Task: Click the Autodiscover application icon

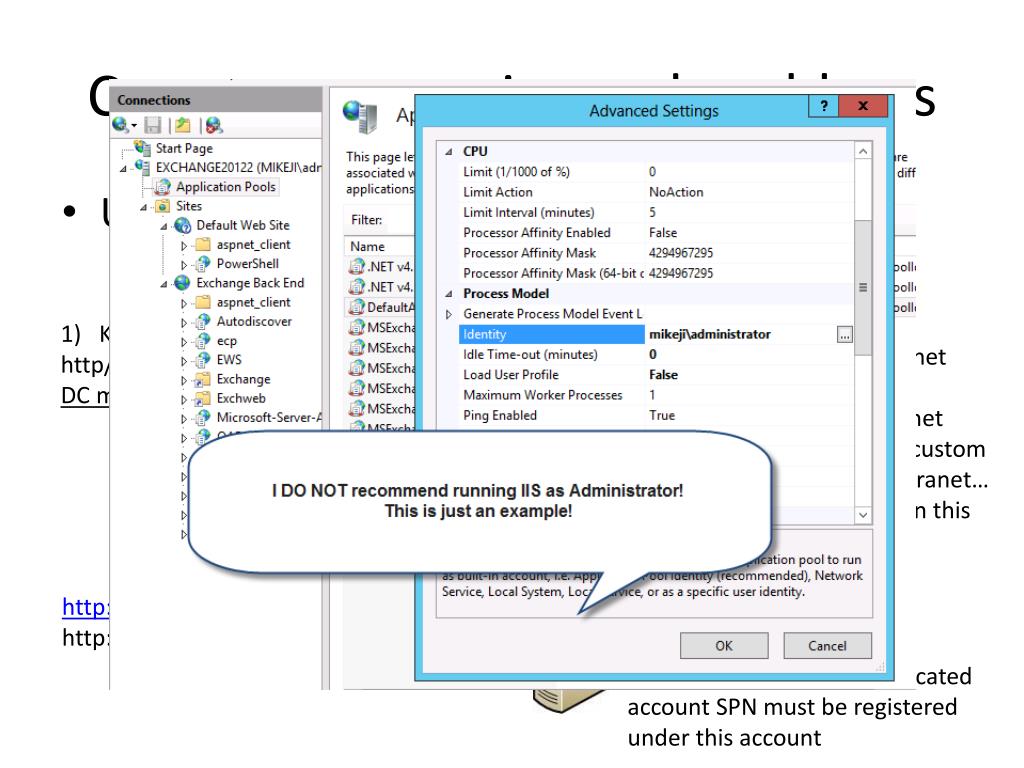Action: [x=203, y=321]
